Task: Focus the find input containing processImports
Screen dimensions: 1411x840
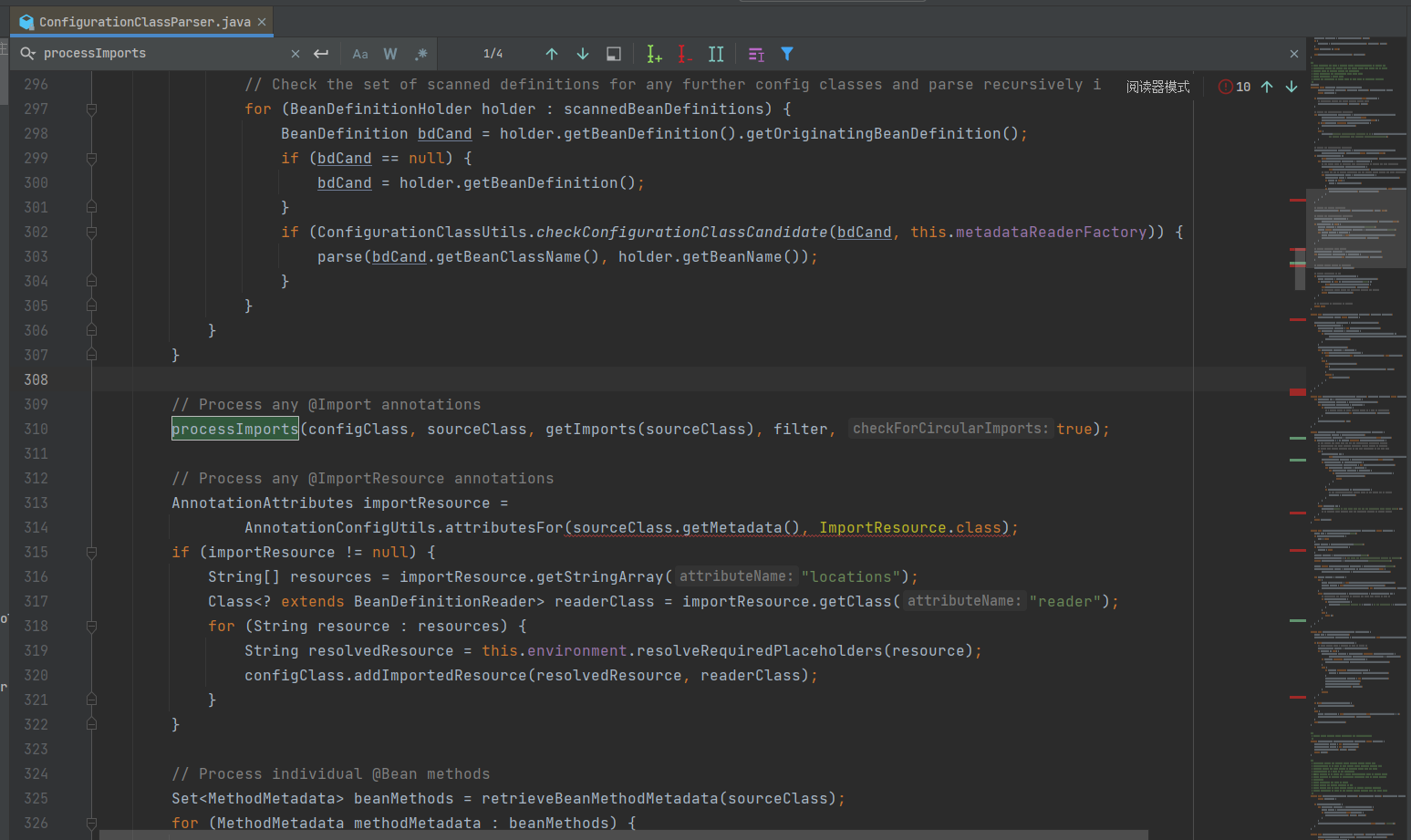Action: tap(164, 54)
